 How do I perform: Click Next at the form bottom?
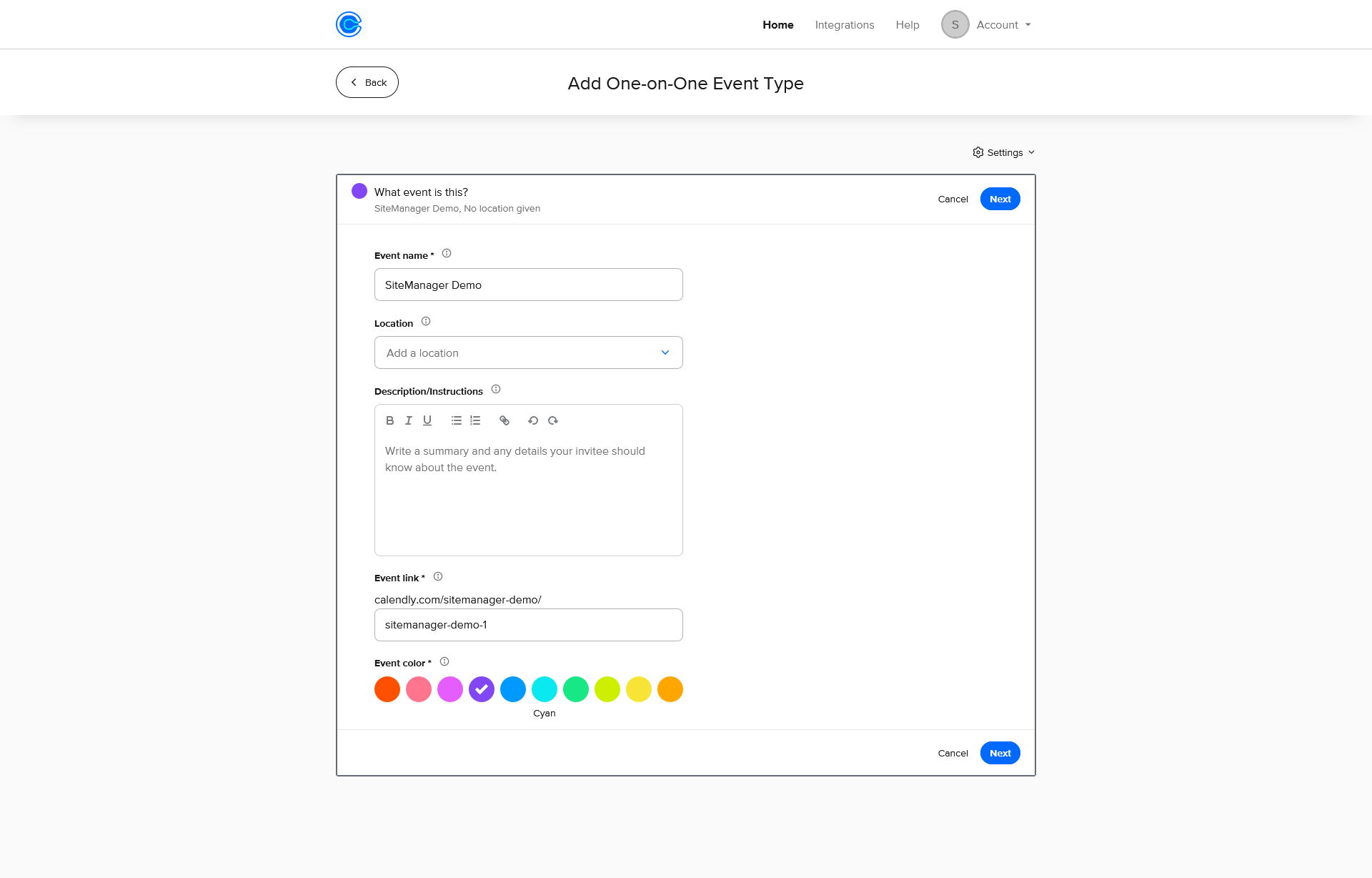pyautogui.click(x=1000, y=753)
